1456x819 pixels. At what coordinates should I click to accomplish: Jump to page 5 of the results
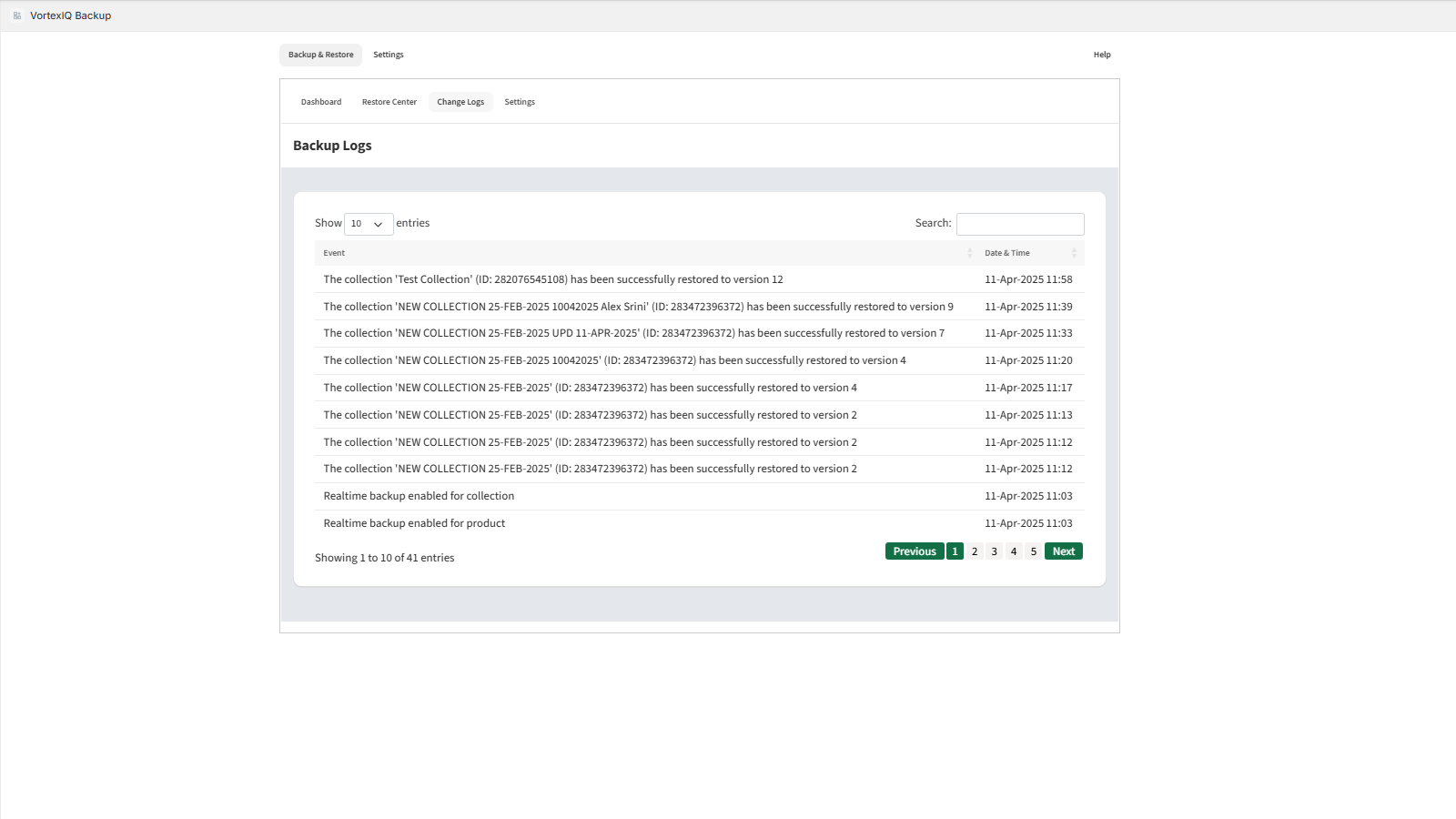click(1033, 551)
